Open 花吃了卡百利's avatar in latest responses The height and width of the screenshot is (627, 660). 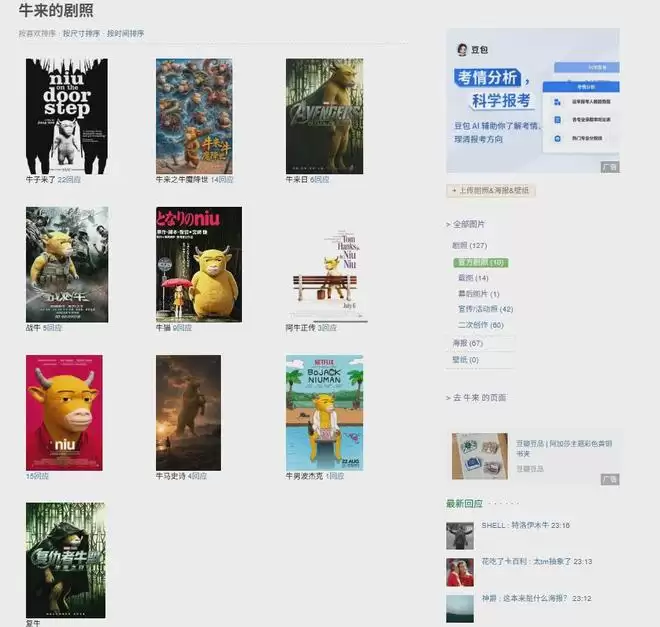click(x=460, y=572)
